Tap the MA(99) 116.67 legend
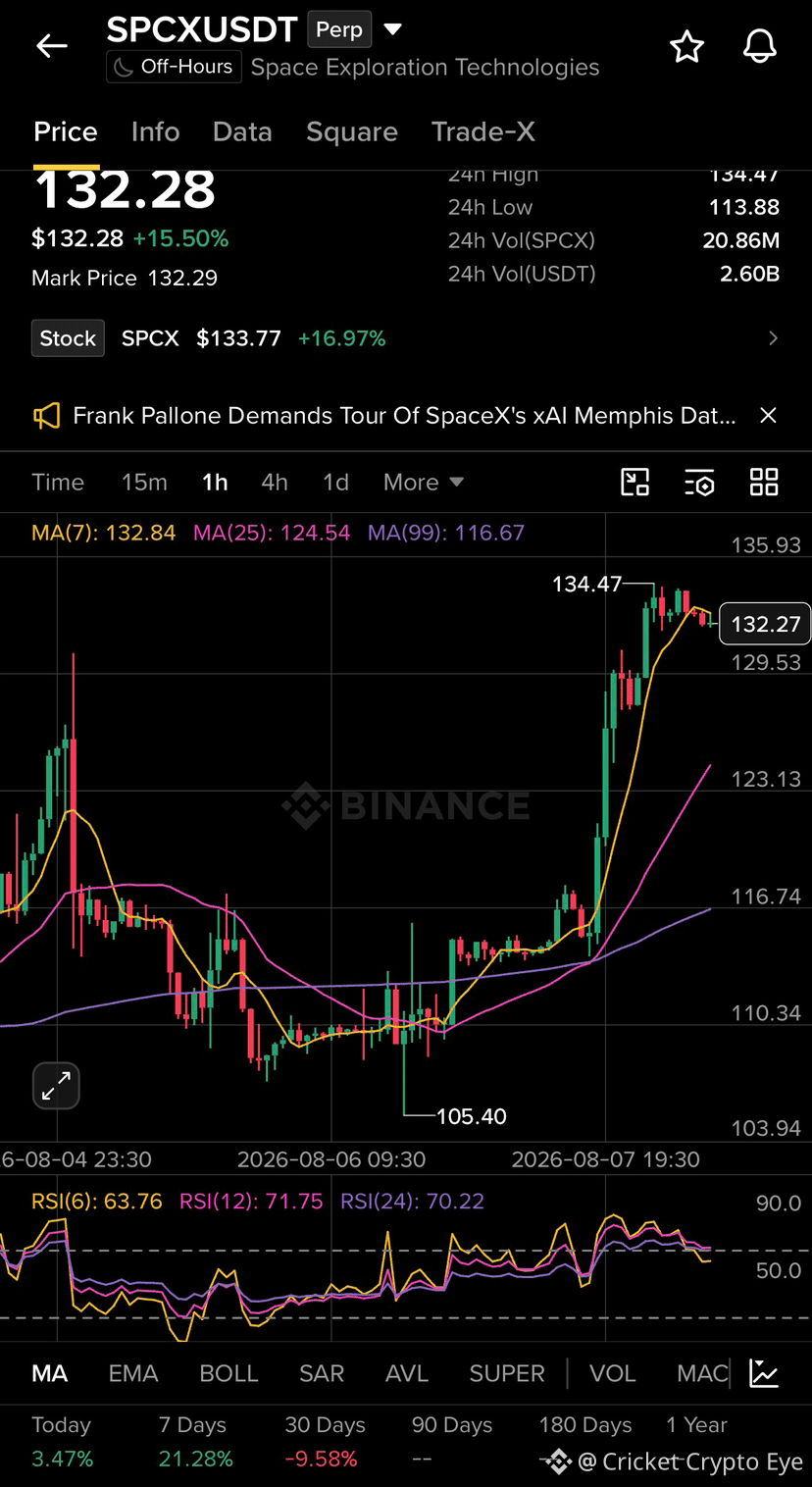 tap(446, 533)
